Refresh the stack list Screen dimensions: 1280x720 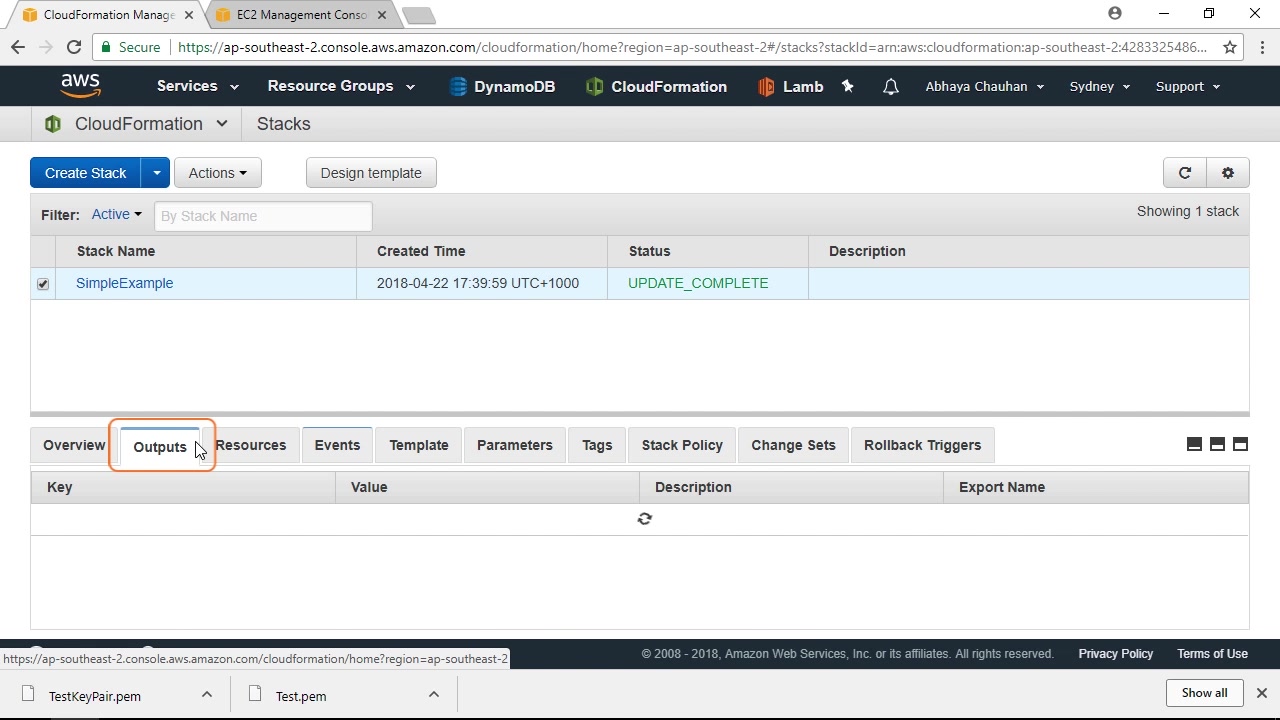pos(1185,173)
